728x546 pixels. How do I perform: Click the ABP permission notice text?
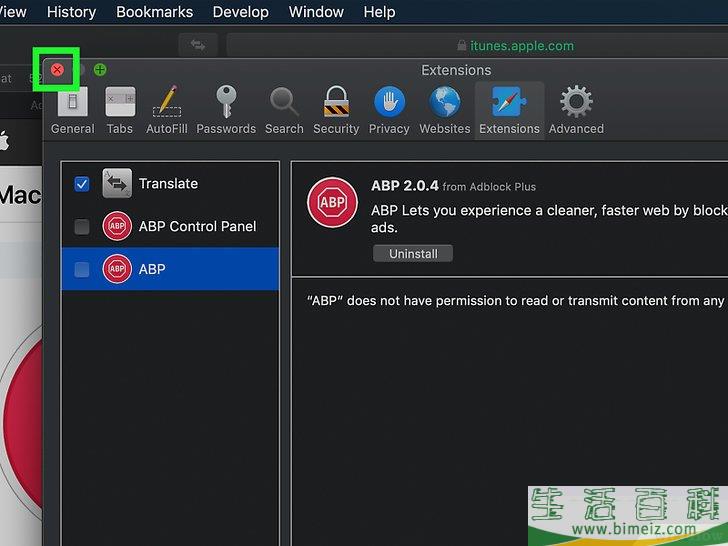click(x=515, y=301)
